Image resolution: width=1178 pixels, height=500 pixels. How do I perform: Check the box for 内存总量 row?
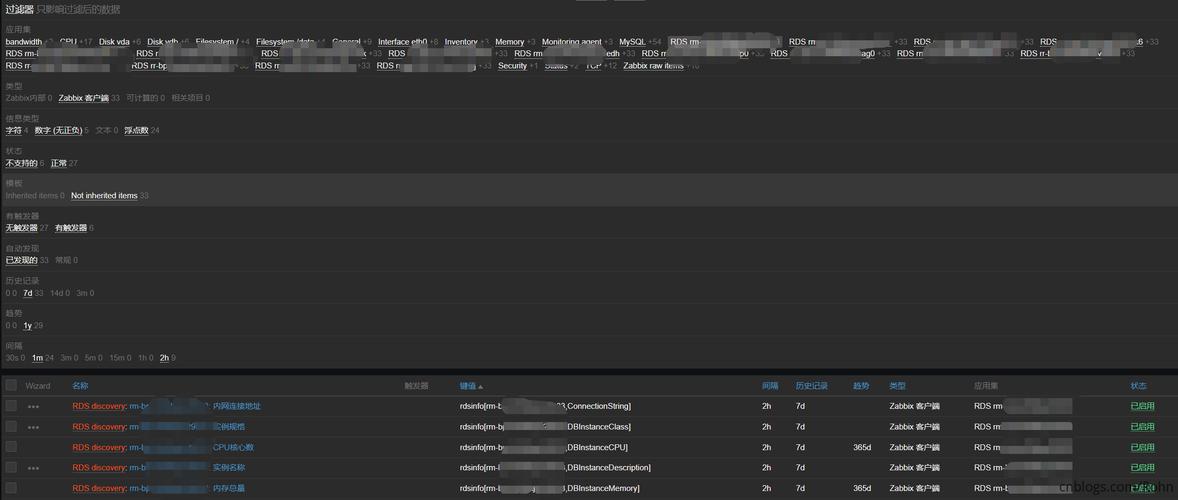pyautogui.click(x=11, y=488)
